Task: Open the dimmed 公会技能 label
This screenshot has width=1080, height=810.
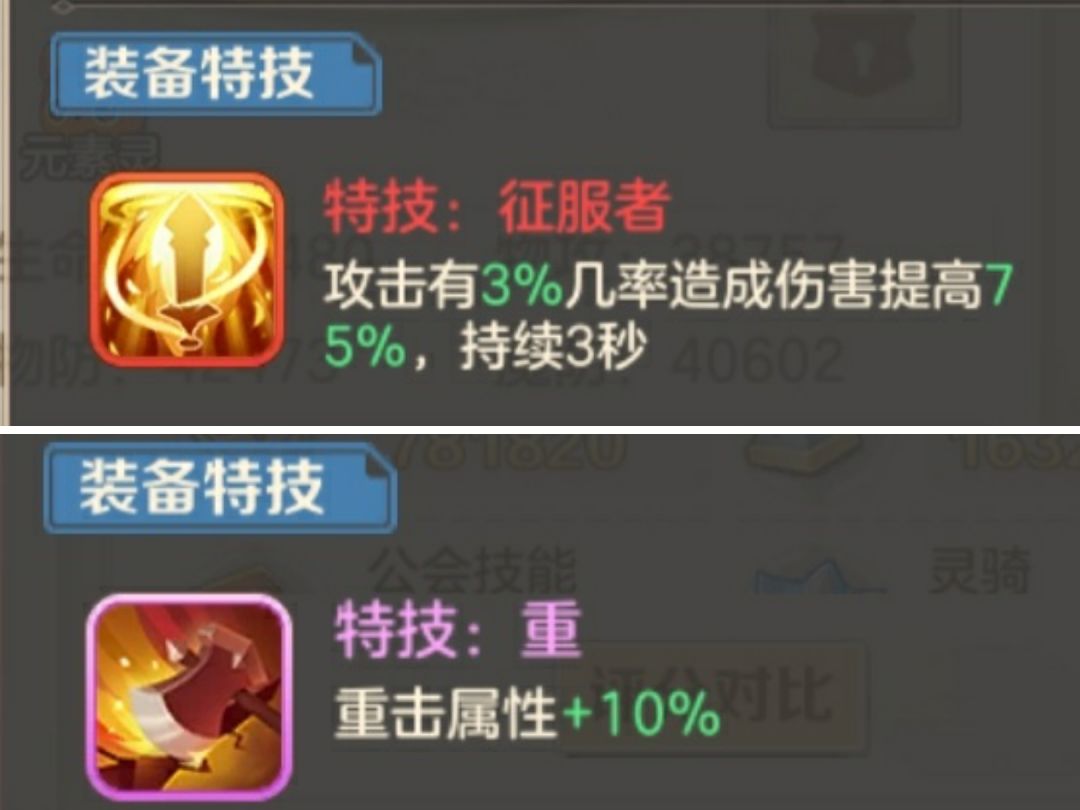Action: pos(473,570)
